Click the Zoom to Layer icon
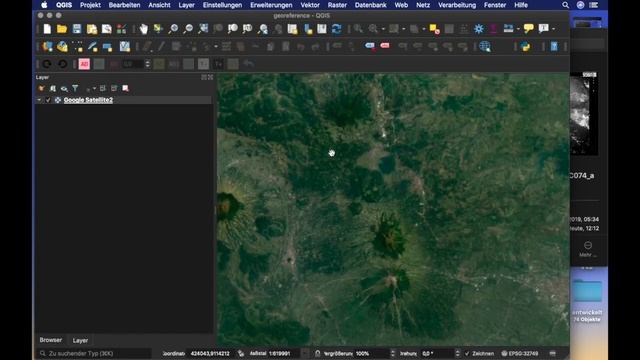Image resolution: width=640 pixels, height=360 pixels. (233, 29)
